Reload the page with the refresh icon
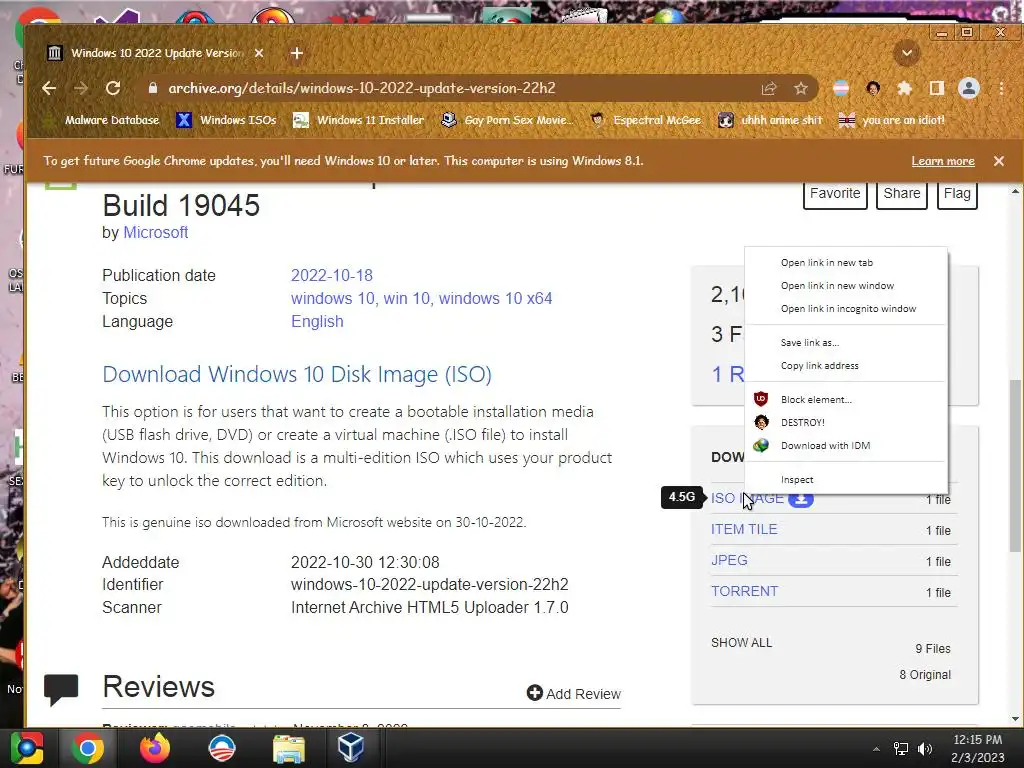This screenshot has height=768, width=1024. pyautogui.click(x=113, y=88)
